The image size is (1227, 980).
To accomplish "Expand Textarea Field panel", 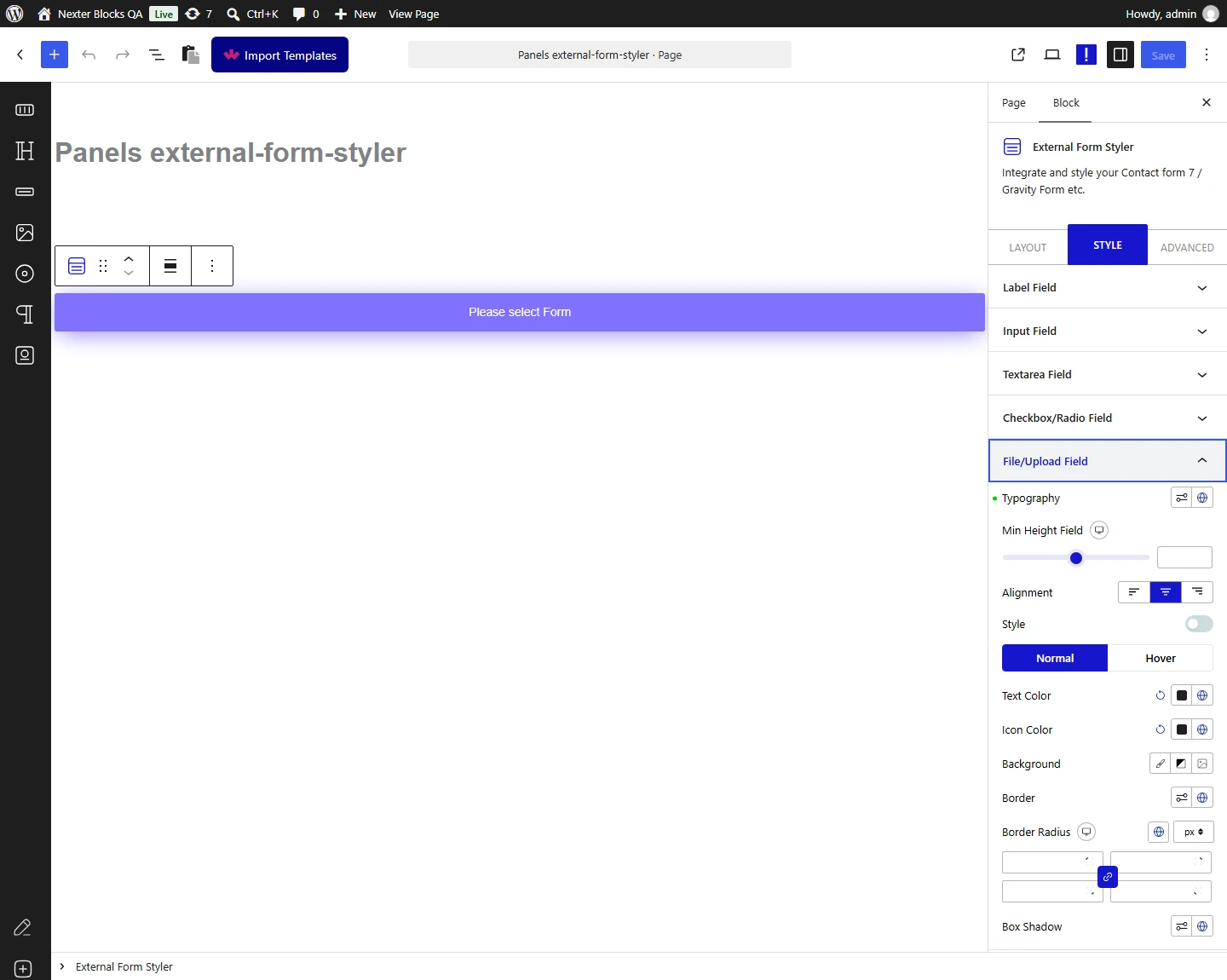I will pyautogui.click(x=1108, y=374).
